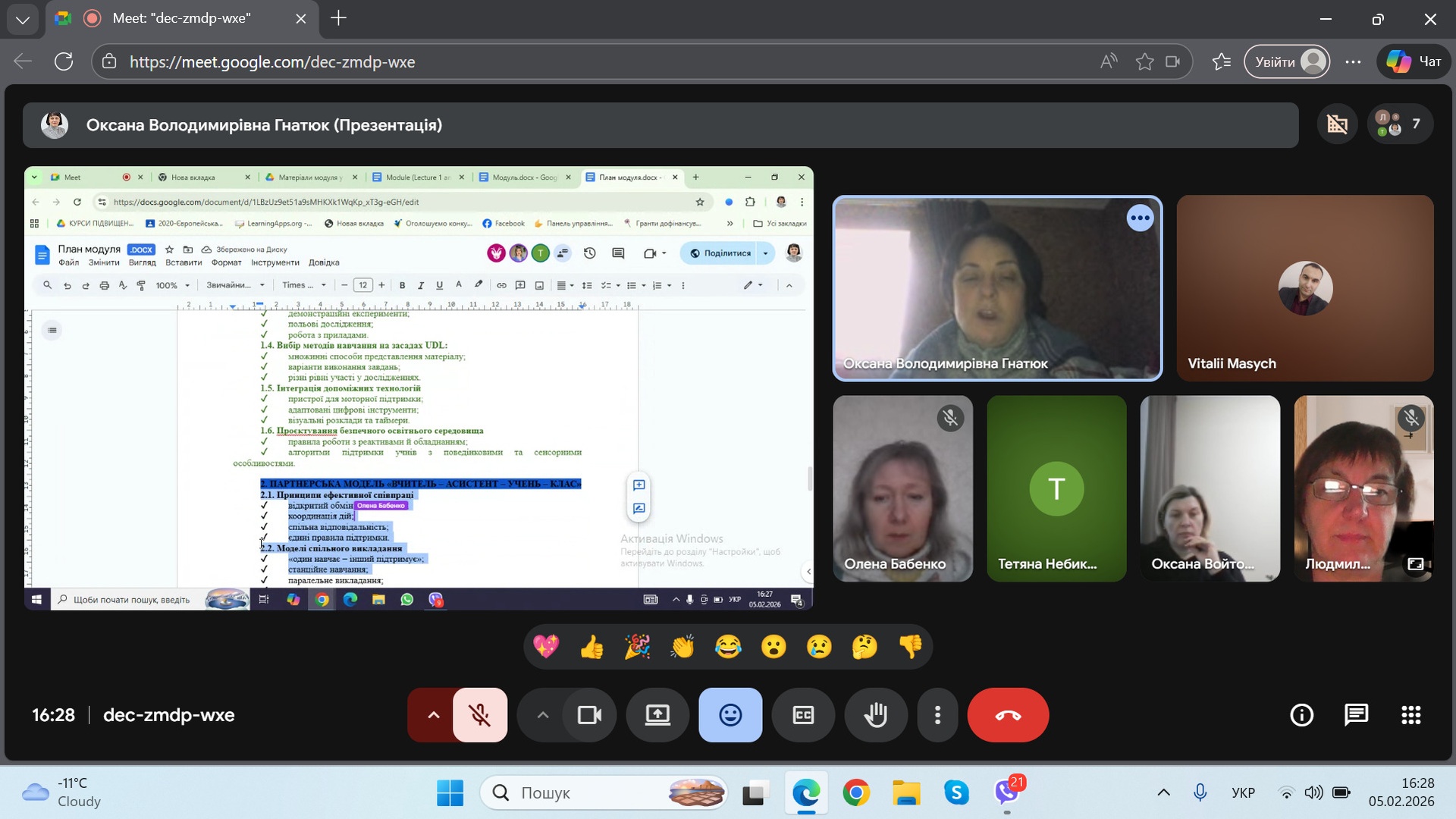
Task: Send the thumbs down reaction
Action: point(910,647)
